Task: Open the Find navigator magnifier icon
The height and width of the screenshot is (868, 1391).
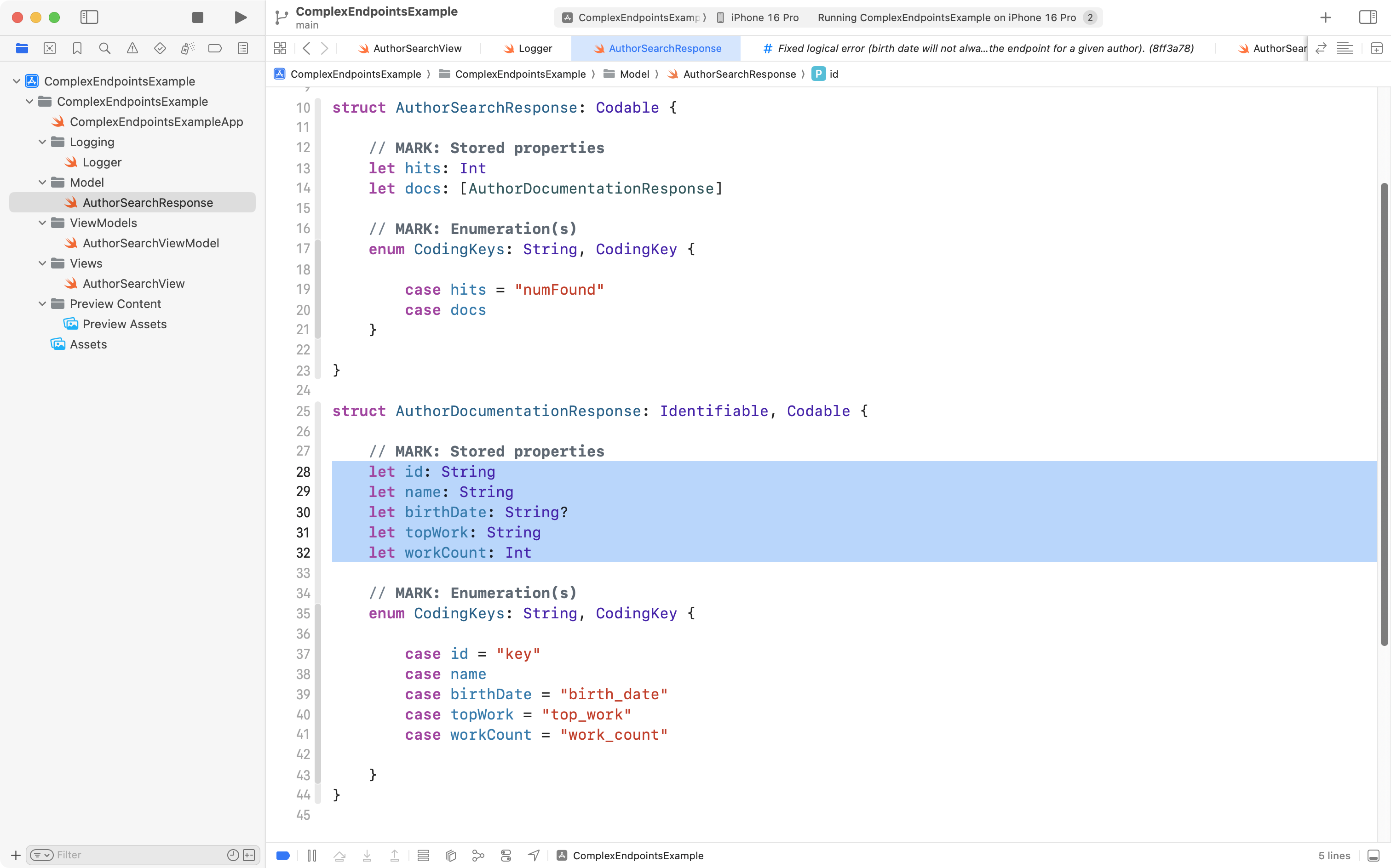Action: tap(104, 49)
